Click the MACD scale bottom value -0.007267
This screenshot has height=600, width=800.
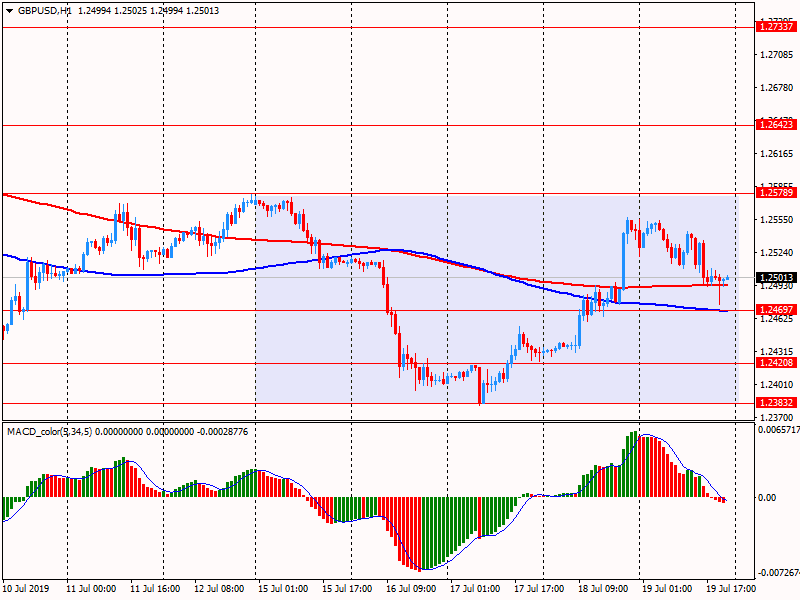779,573
